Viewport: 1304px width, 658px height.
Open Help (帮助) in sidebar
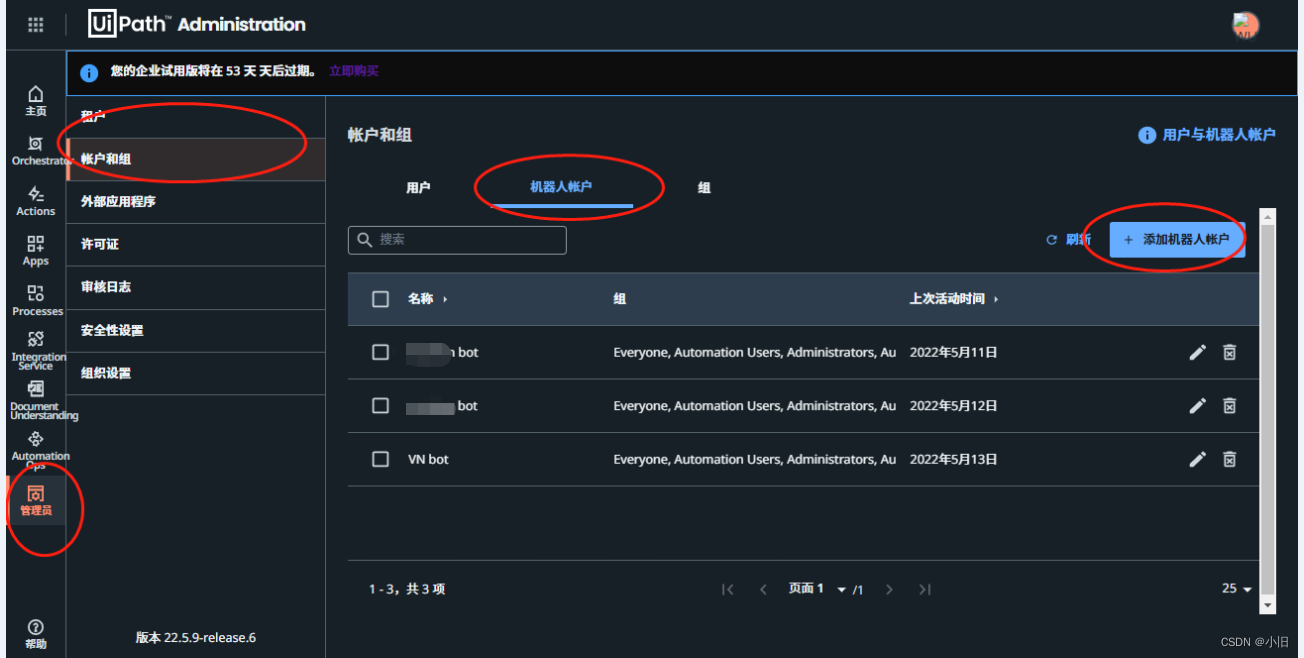[x=36, y=634]
